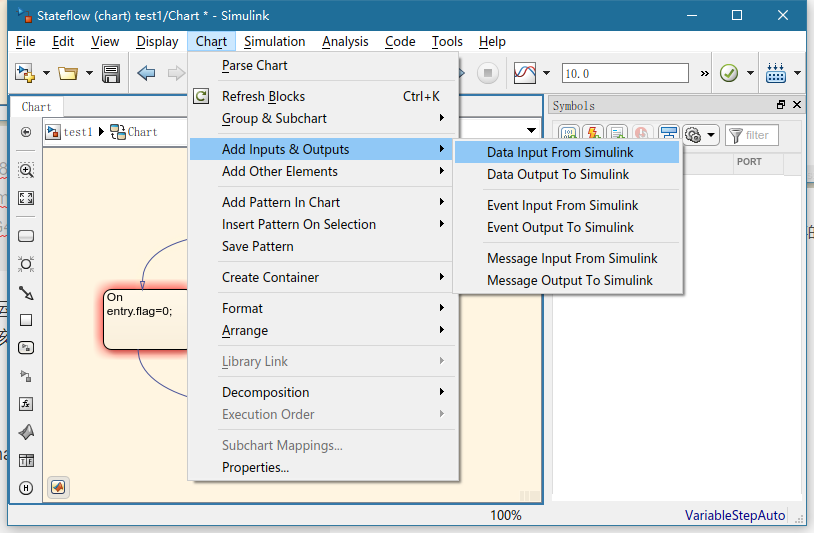The image size is (814, 533).
Task: Expand Add Other Elements submenu
Action: pyautogui.click(x=324, y=171)
